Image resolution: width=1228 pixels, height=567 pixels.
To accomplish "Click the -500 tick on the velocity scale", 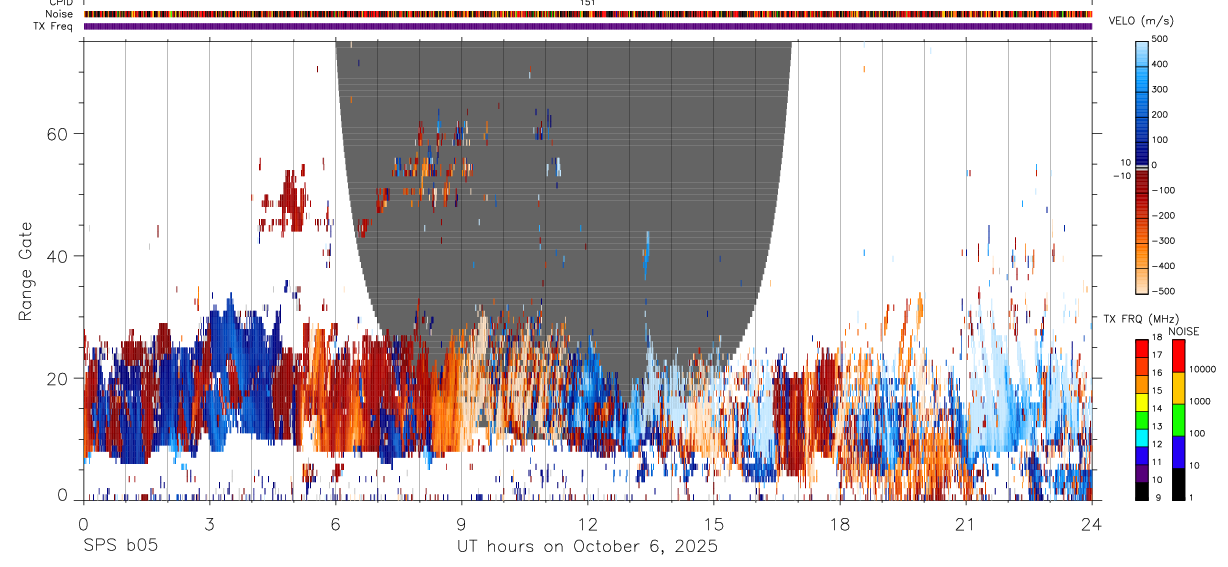I will [1165, 291].
